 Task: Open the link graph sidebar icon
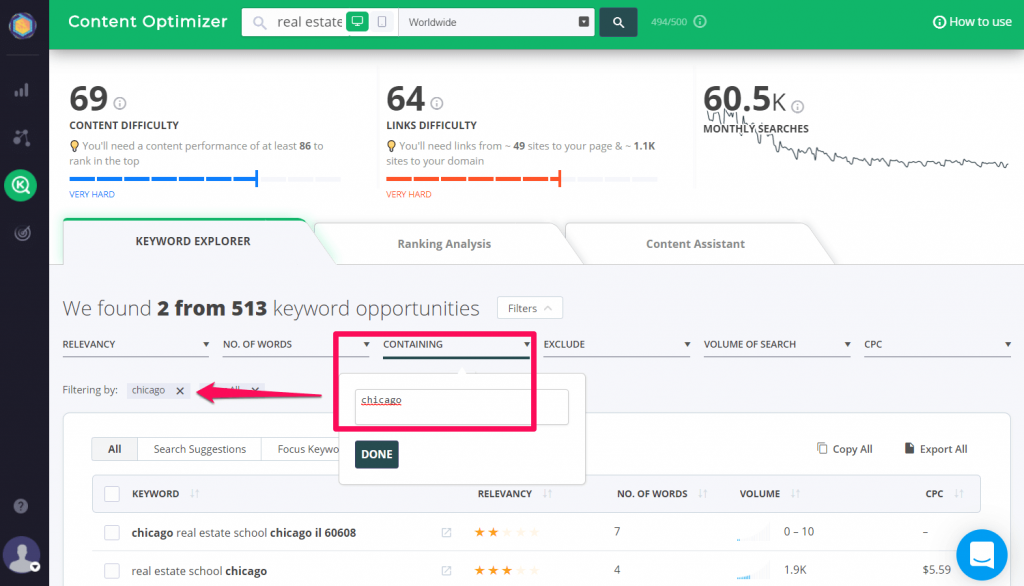tap(22, 138)
